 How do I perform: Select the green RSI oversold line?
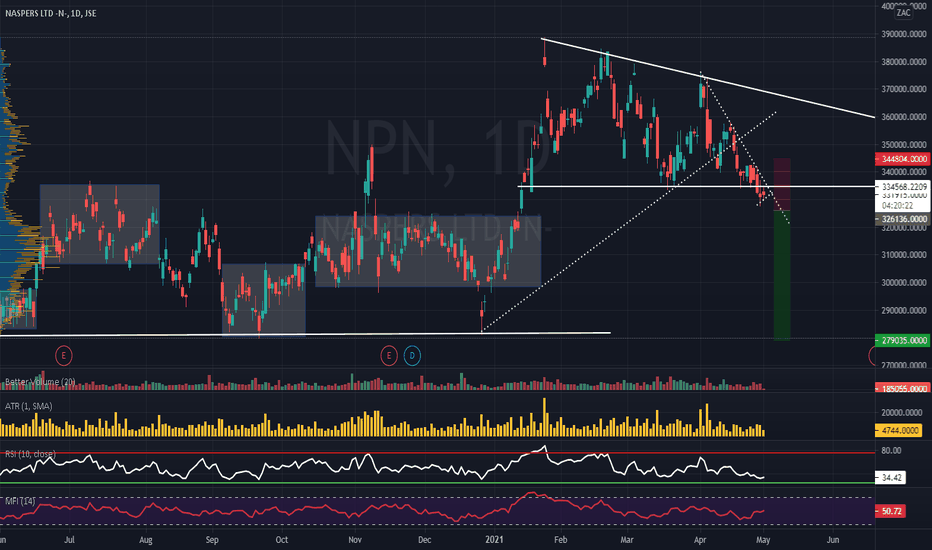(437, 483)
